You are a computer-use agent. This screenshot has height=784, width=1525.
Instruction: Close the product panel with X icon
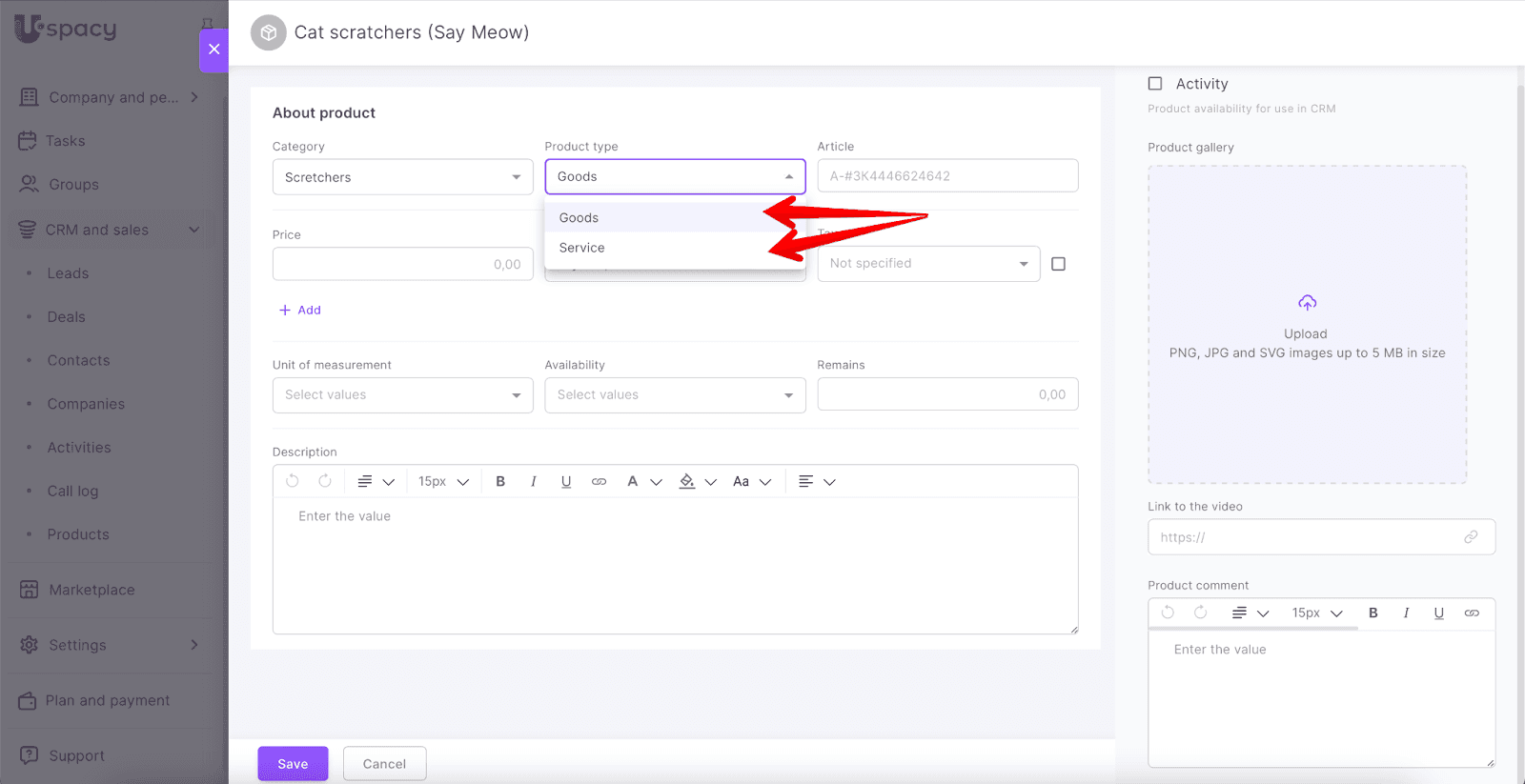[214, 50]
